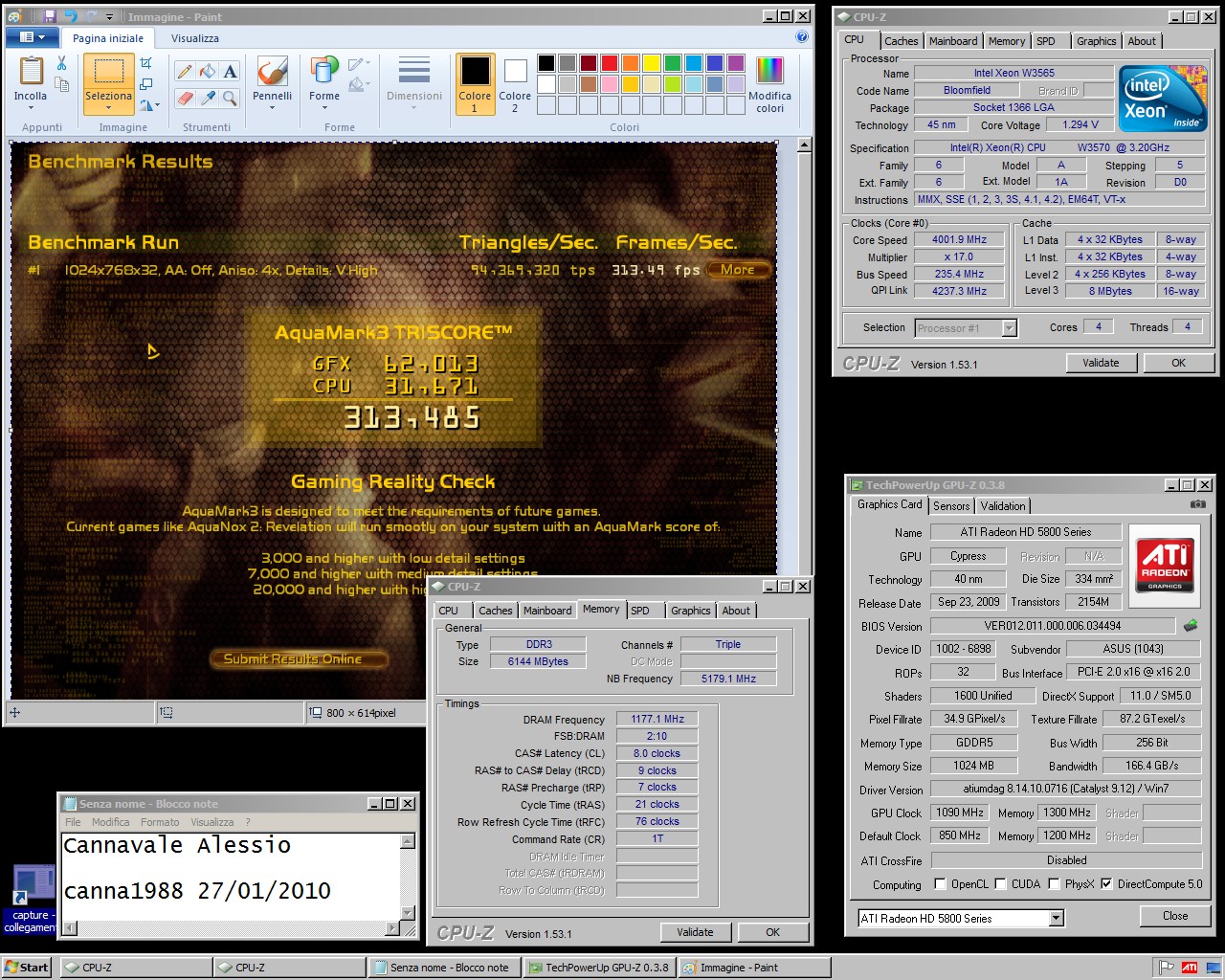
Task: Open the About tab in Memory CPU-Z window
Action: pos(736,611)
